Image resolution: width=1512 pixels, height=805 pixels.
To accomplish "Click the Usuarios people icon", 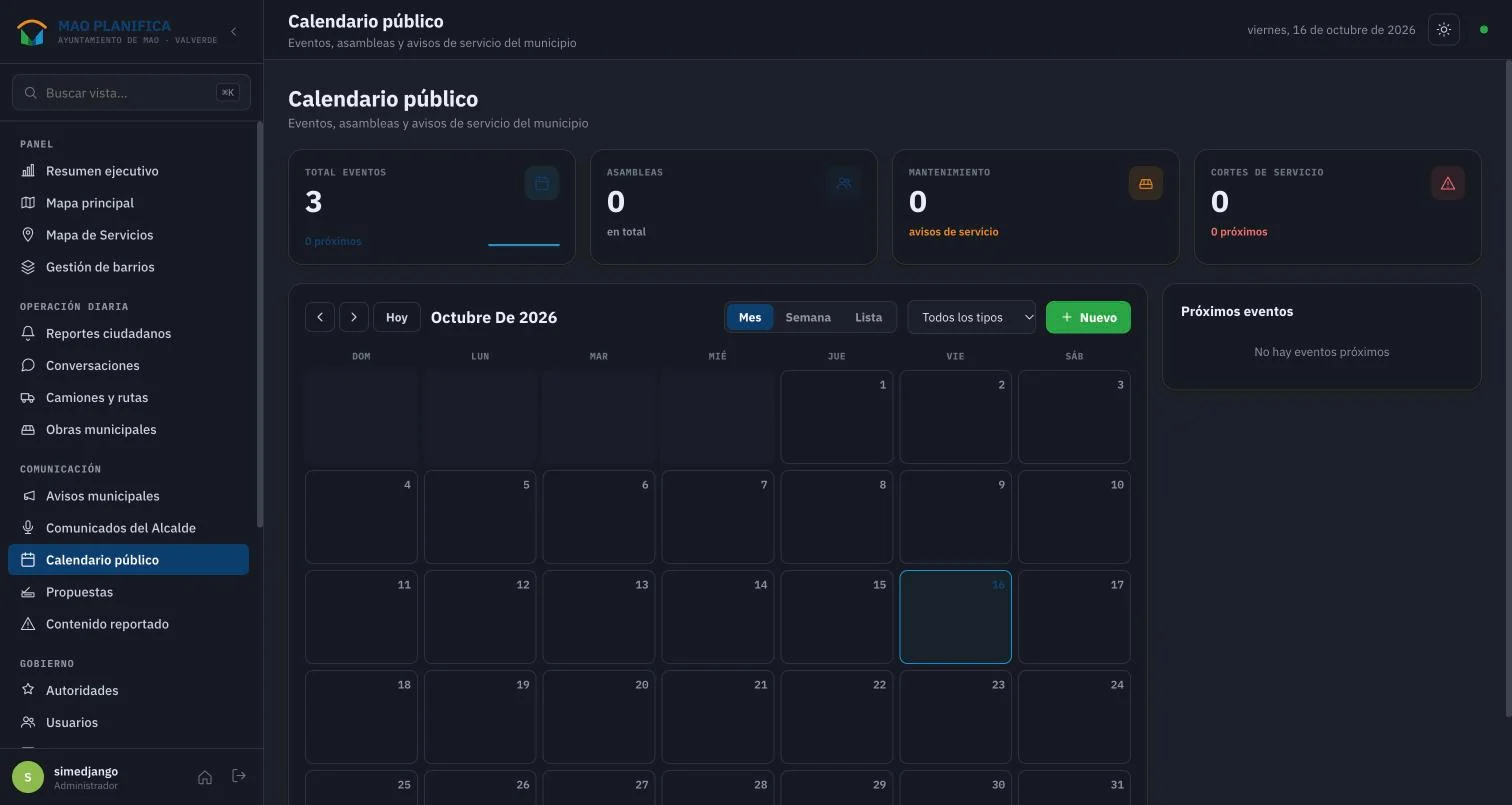I will (x=28, y=723).
